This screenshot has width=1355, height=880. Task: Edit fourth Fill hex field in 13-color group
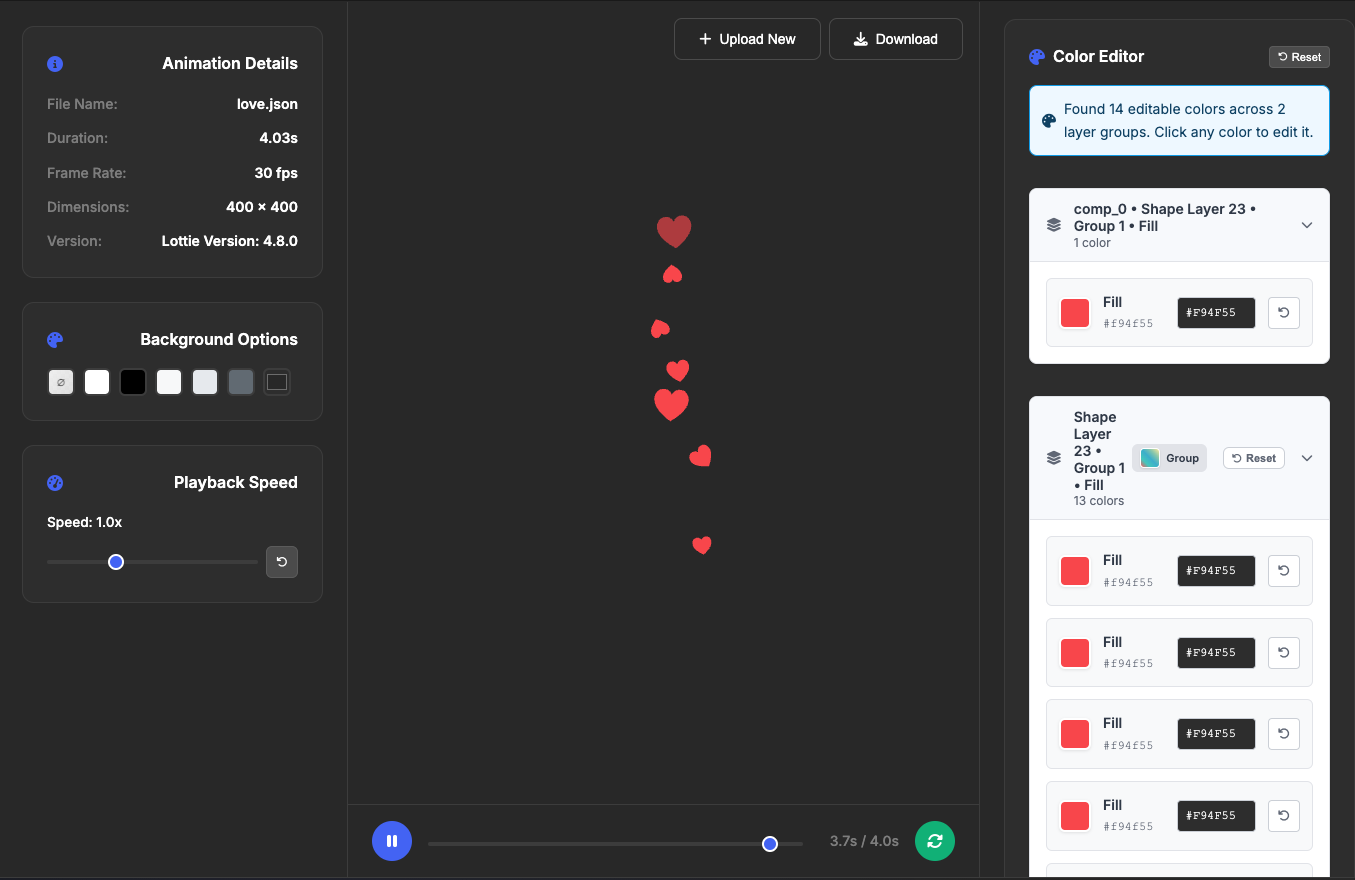coord(1216,816)
